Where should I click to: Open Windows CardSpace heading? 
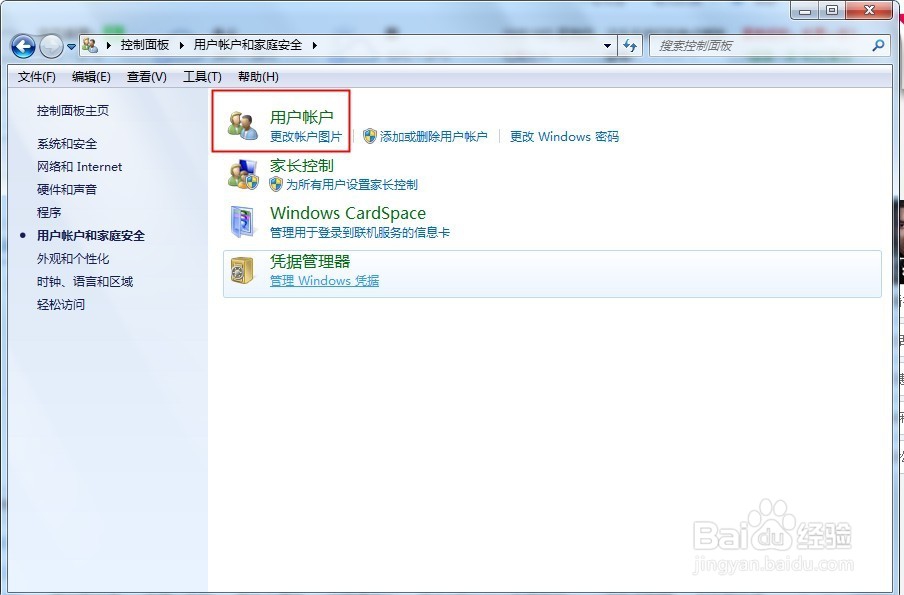pos(348,213)
